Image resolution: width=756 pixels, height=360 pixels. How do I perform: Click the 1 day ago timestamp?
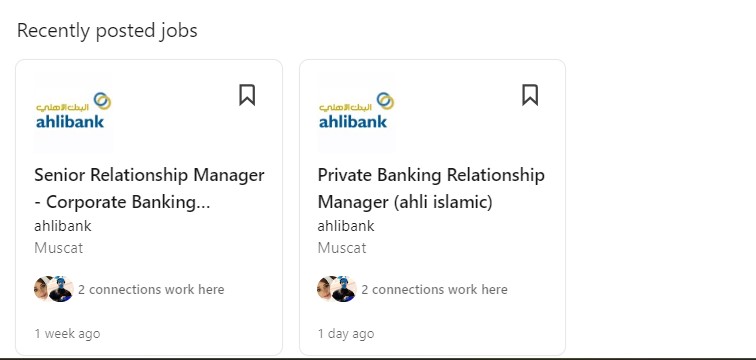click(346, 333)
